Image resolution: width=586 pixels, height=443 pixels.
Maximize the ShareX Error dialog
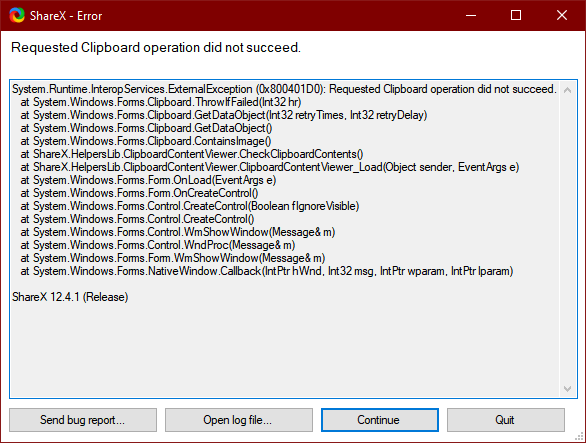click(x=516, y=15)
